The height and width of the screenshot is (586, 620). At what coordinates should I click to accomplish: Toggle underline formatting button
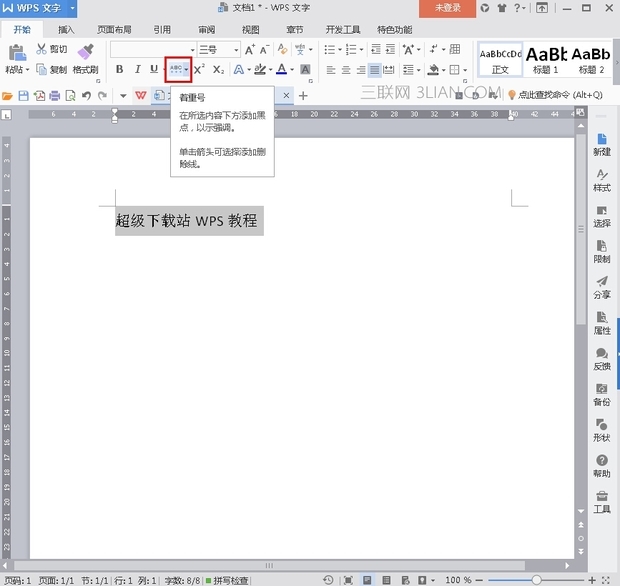(x=153, y=70)
